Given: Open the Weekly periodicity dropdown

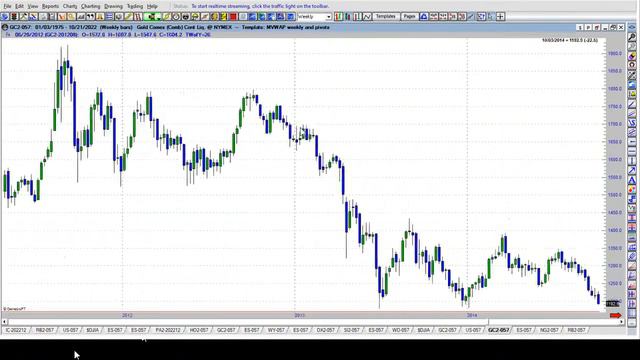Looking at the screenshot, I should coord(314,17).
